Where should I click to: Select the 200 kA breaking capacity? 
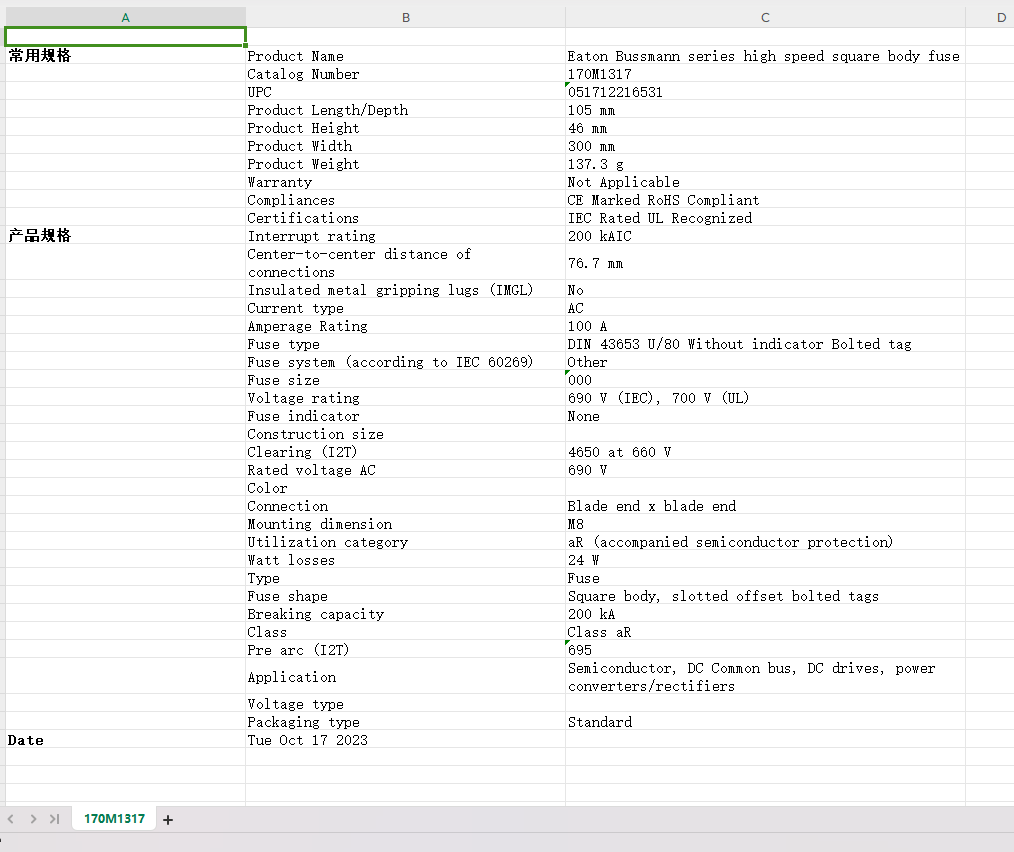point(765,614)
